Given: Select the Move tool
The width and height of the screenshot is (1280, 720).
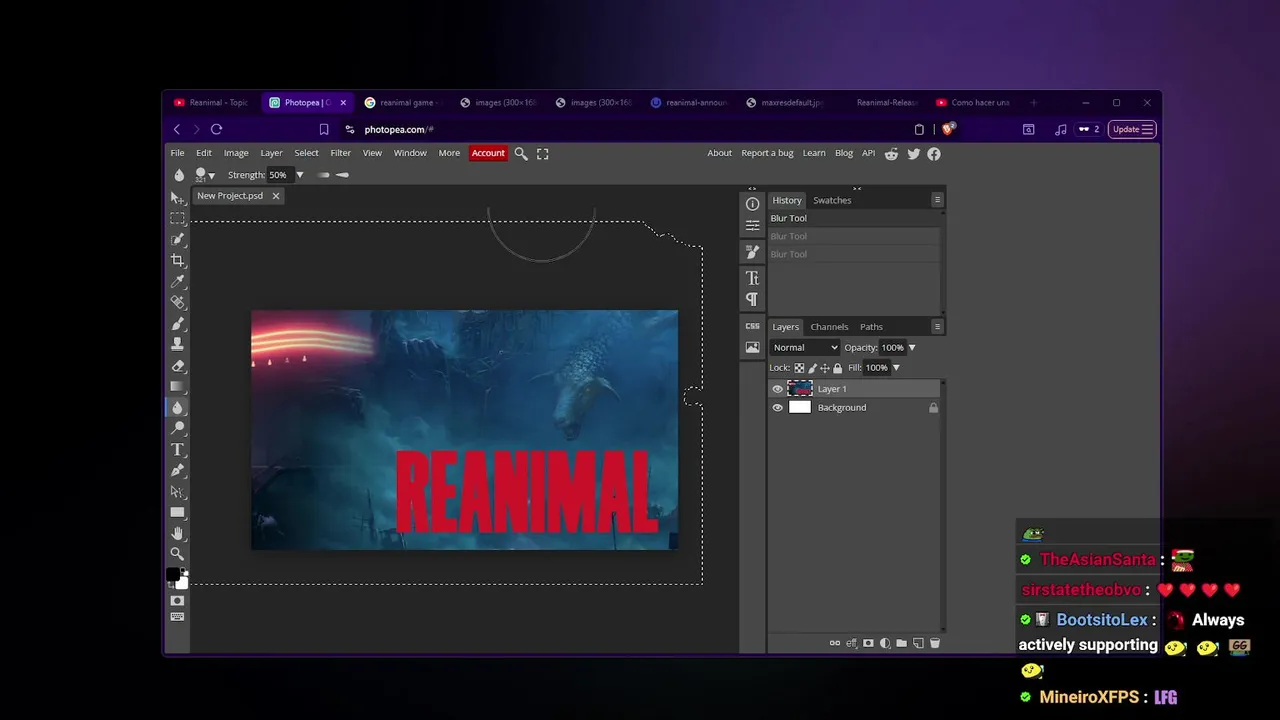Looking at the screenshot, I should pos(177,197).
